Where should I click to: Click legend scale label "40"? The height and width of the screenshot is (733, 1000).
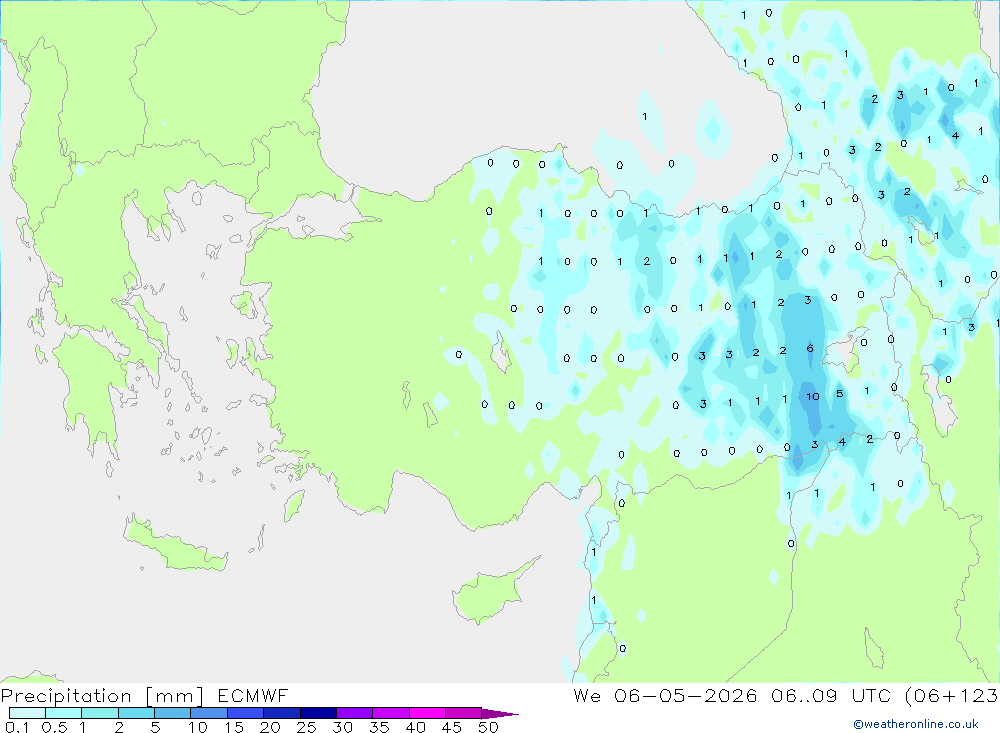(x=415, y=727)
